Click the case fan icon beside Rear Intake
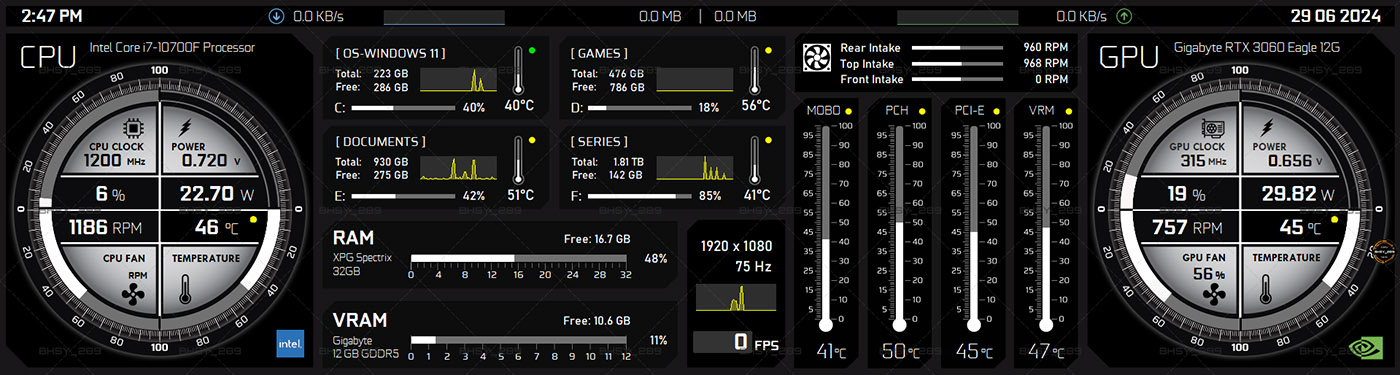Image resolution: width=1400 pixels, height=375 pixels. tap(818, 58)
